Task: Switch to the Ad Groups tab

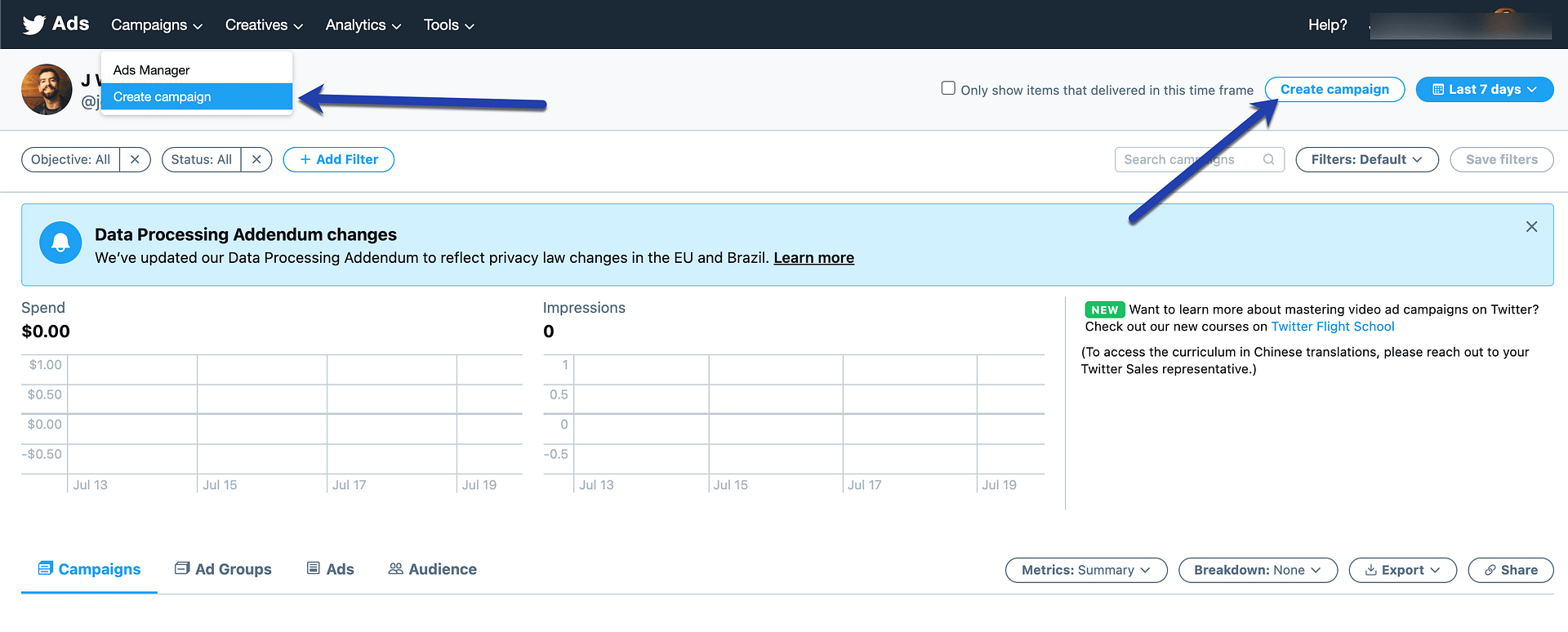Action: [x=223, y=569]
